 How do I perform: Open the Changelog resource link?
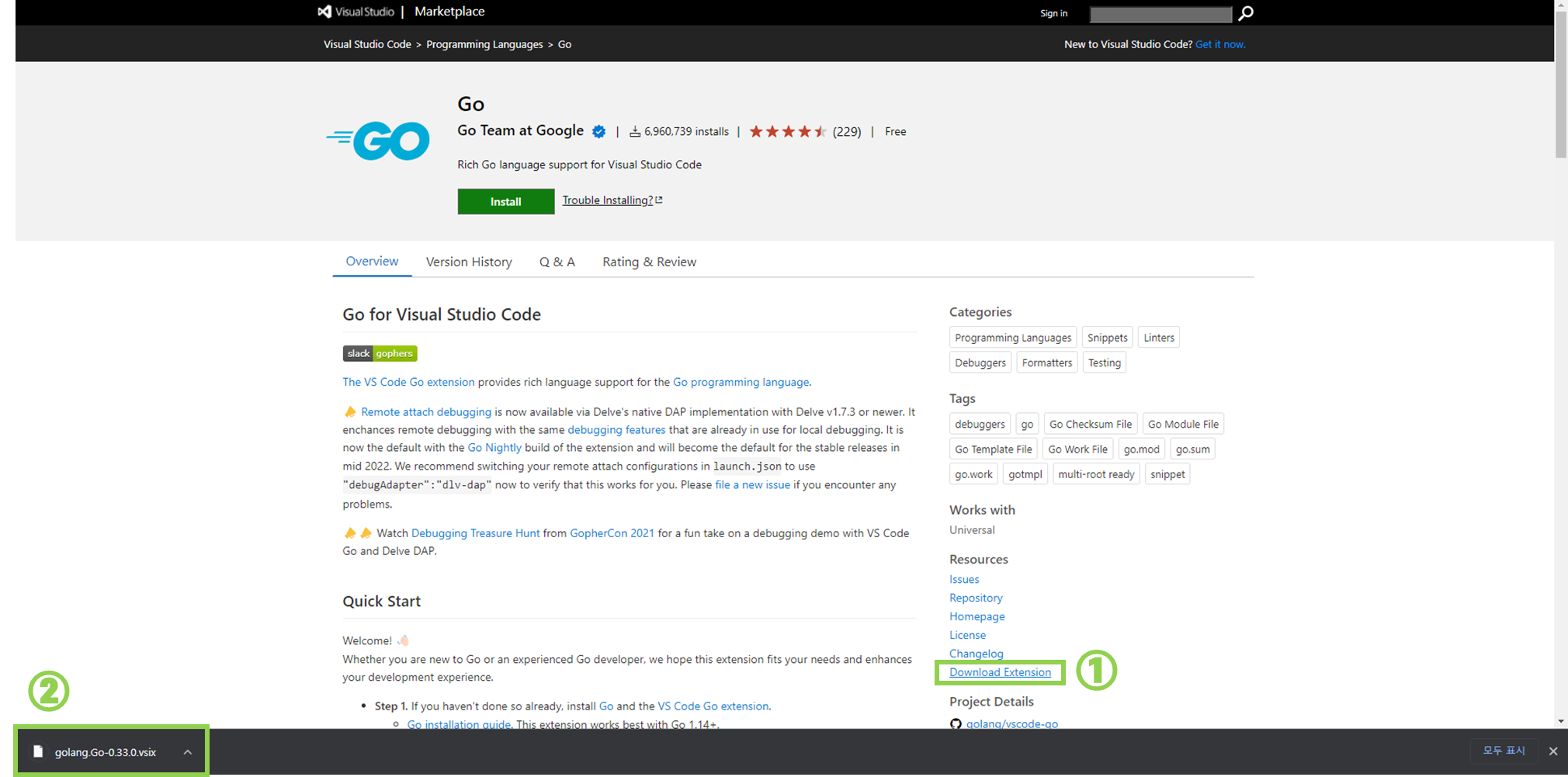coord(976,654)
